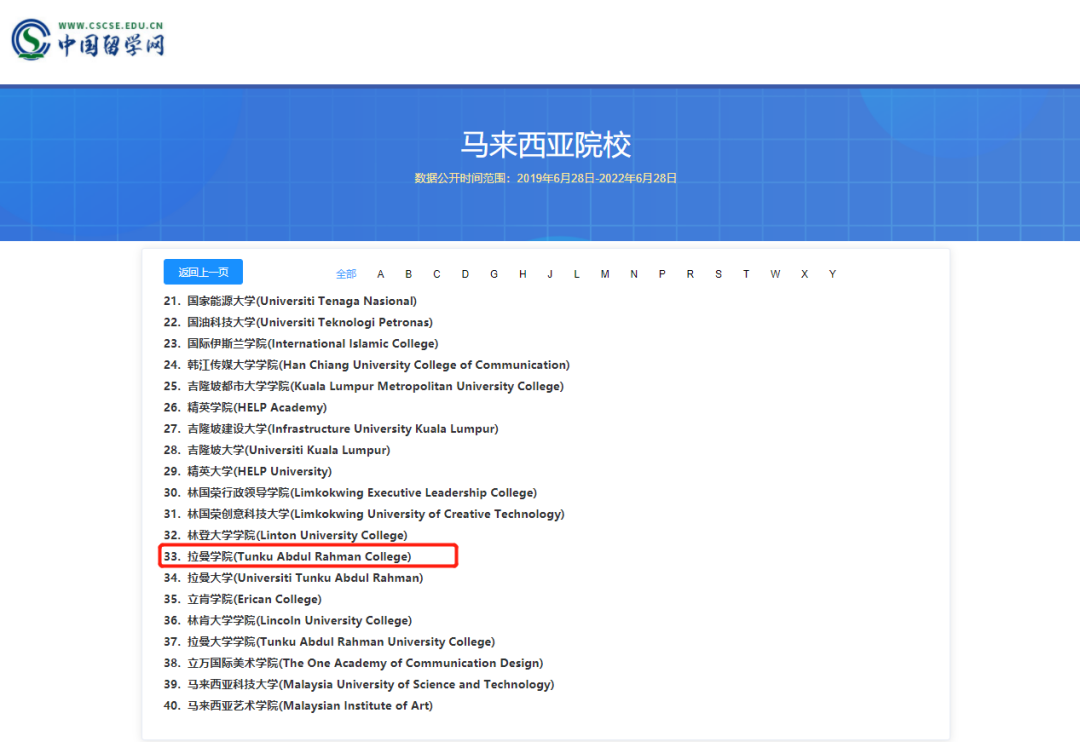Filter schools by letter P
1080x742 pixels.
click(662, 274)
